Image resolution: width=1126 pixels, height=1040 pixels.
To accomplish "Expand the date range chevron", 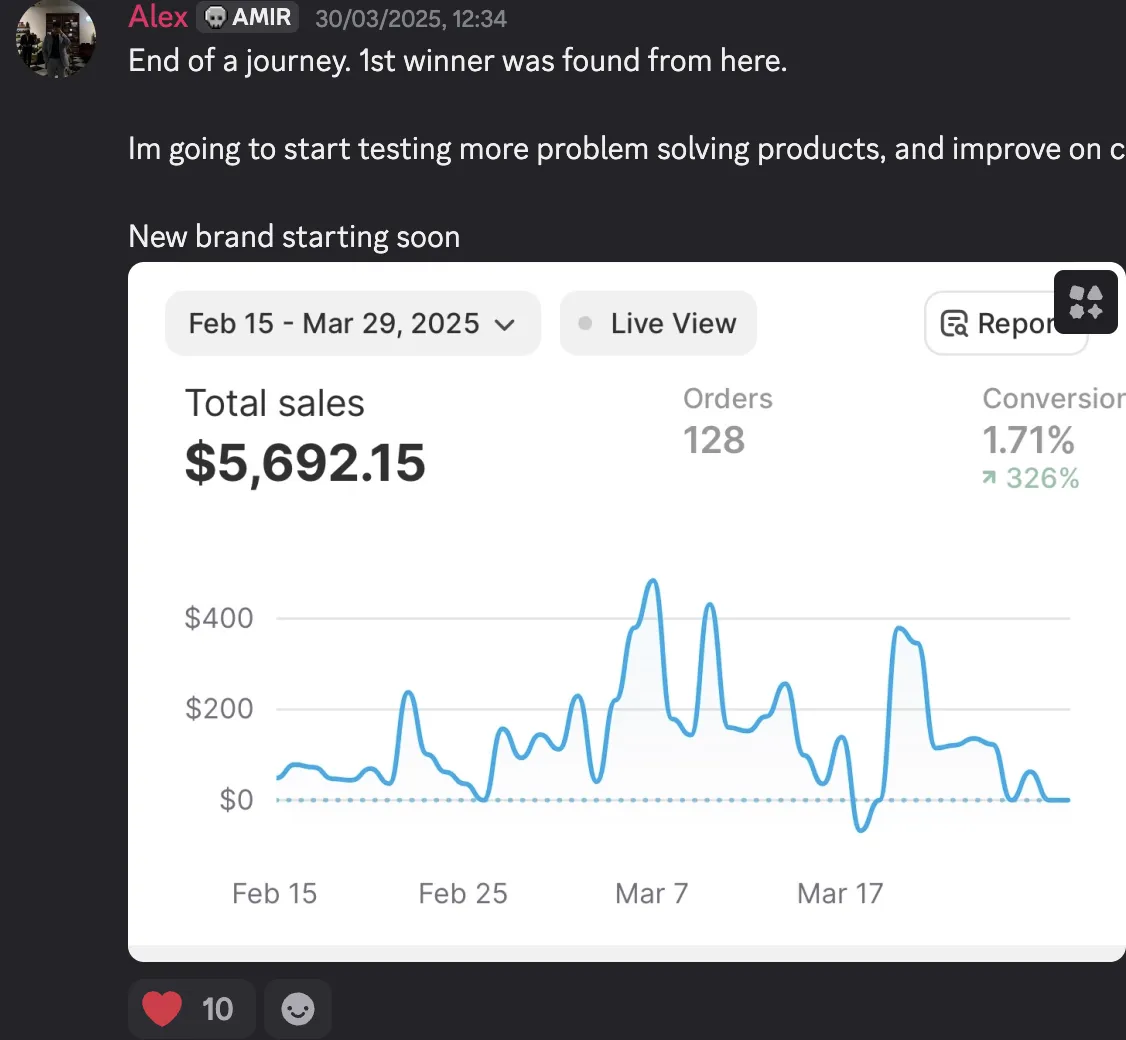I will [x=505, y=325].
